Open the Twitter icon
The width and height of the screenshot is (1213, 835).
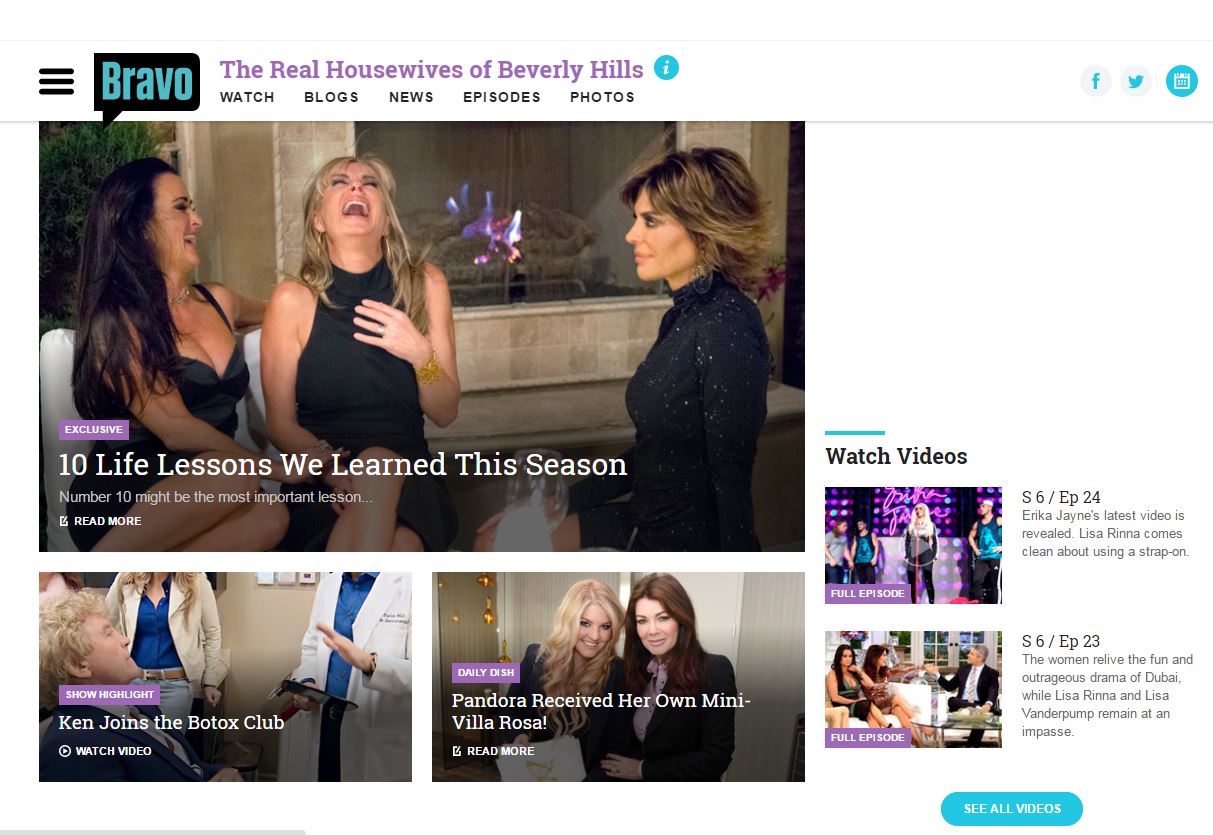[x=1135, y=81]
